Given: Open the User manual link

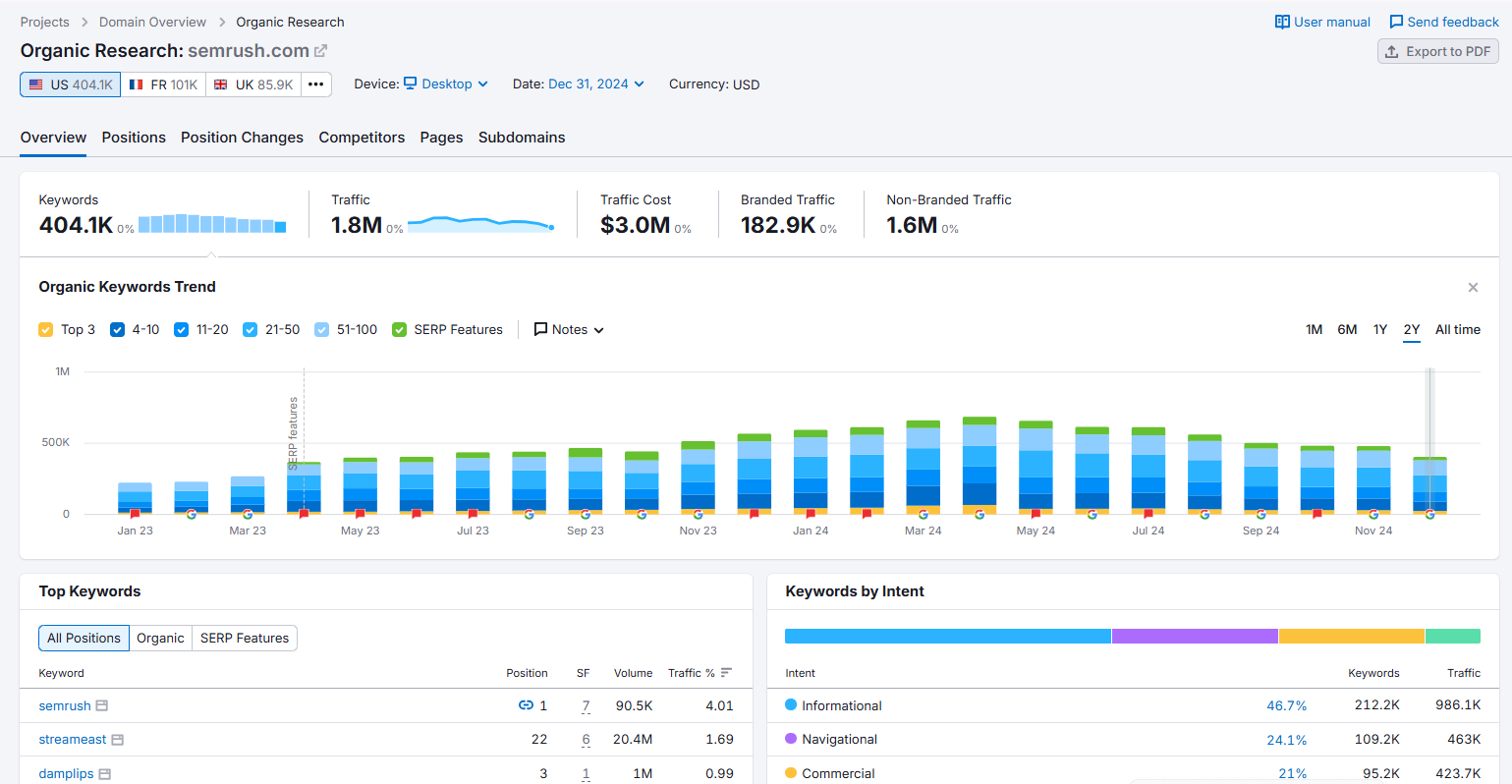Looking at the screenshot, I should tap(1322, 22).
